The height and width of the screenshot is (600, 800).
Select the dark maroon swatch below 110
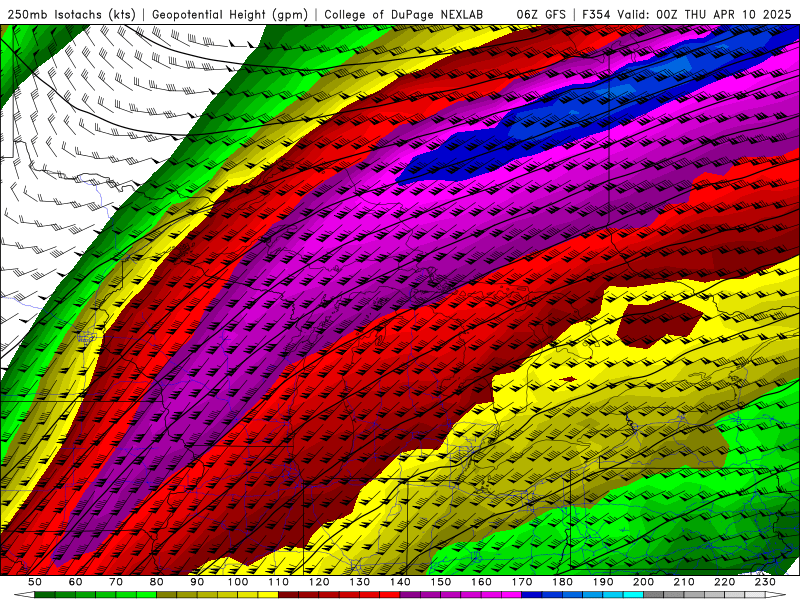[288, 594]
